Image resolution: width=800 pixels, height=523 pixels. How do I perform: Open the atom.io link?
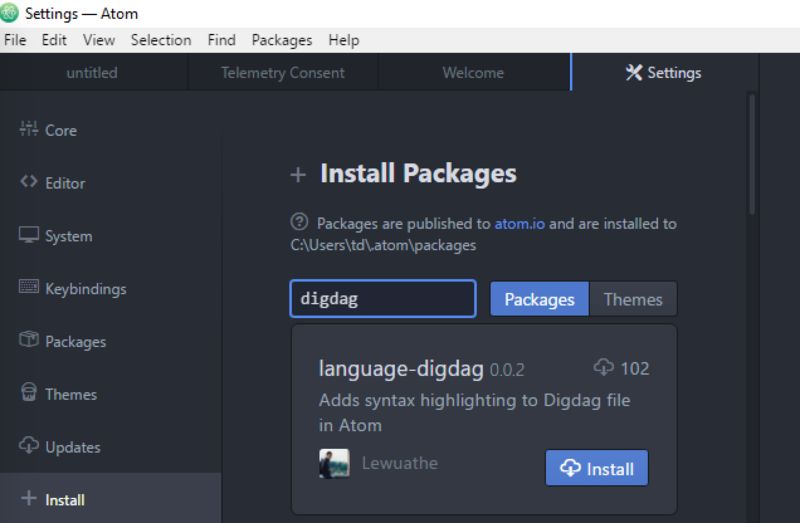click(519, 223)
